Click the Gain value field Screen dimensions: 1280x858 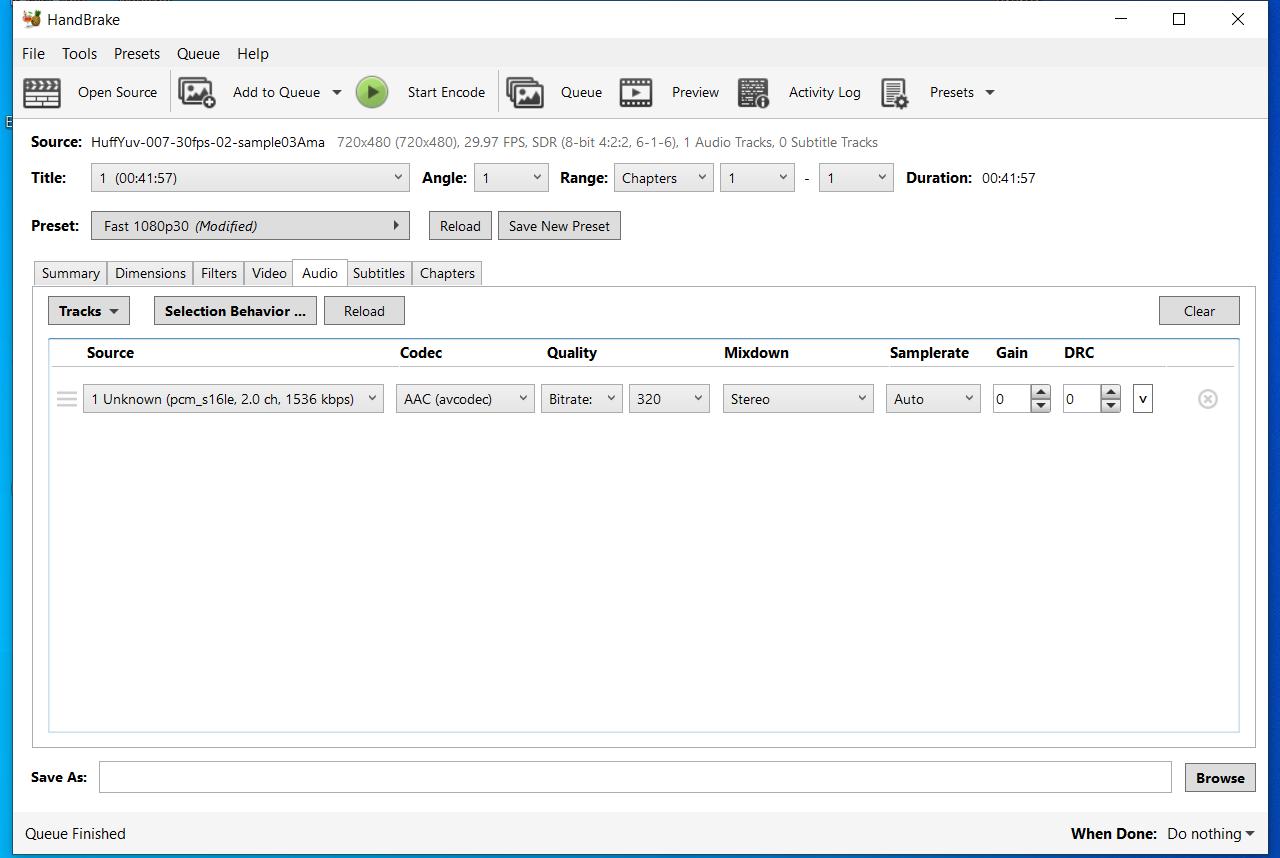pyautogui.click(x=1012, y=399)
